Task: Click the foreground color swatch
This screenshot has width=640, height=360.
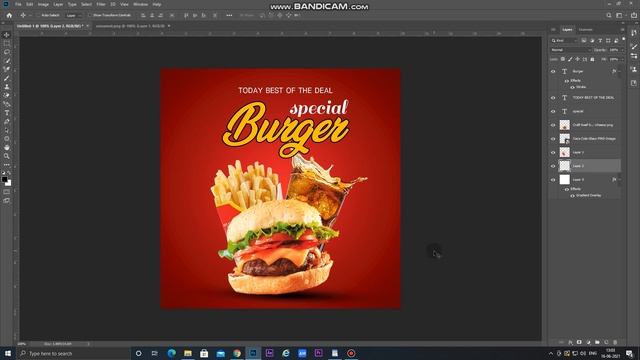Action: (x=4, y=179)
